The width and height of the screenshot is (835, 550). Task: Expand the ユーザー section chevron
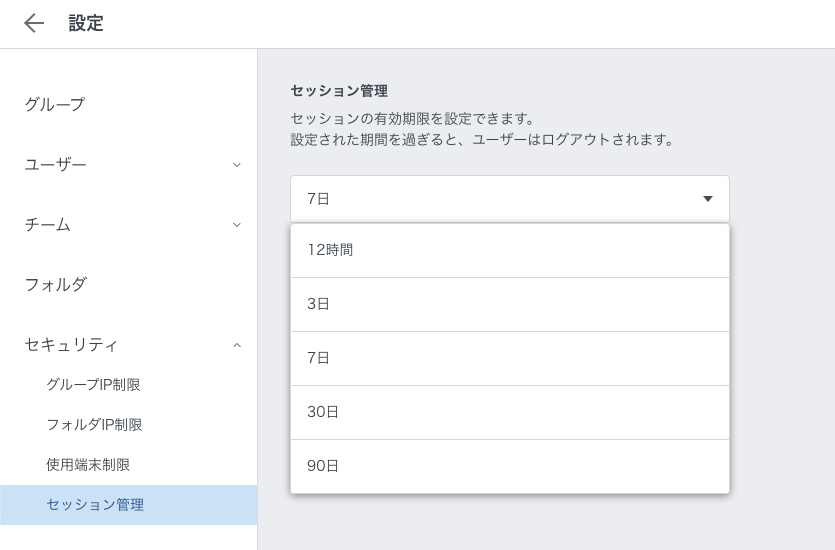237,165
